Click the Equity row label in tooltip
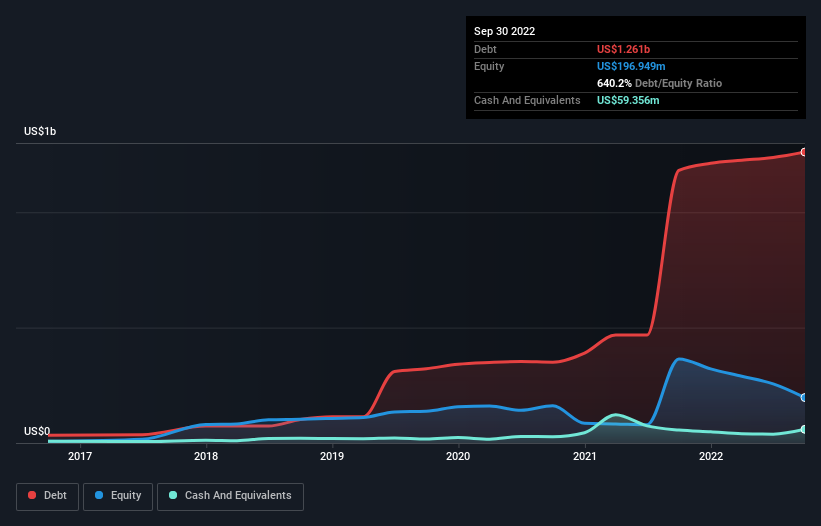The image size is (821, 526). (x=489, y=66)
